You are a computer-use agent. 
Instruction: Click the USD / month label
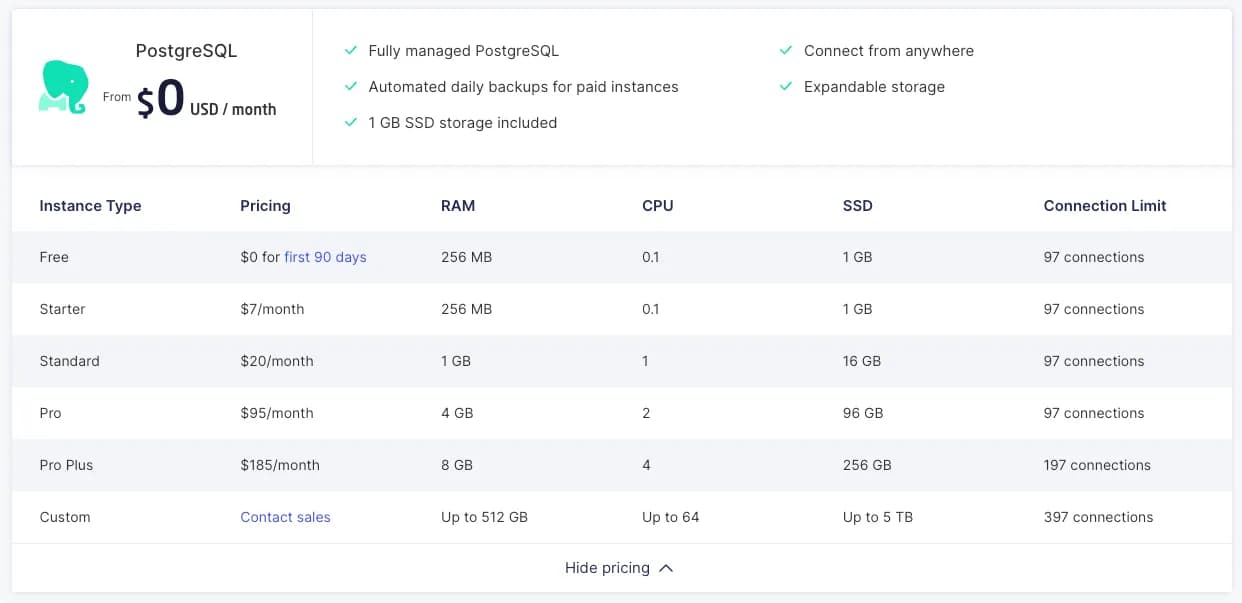(x=233, y=109)
